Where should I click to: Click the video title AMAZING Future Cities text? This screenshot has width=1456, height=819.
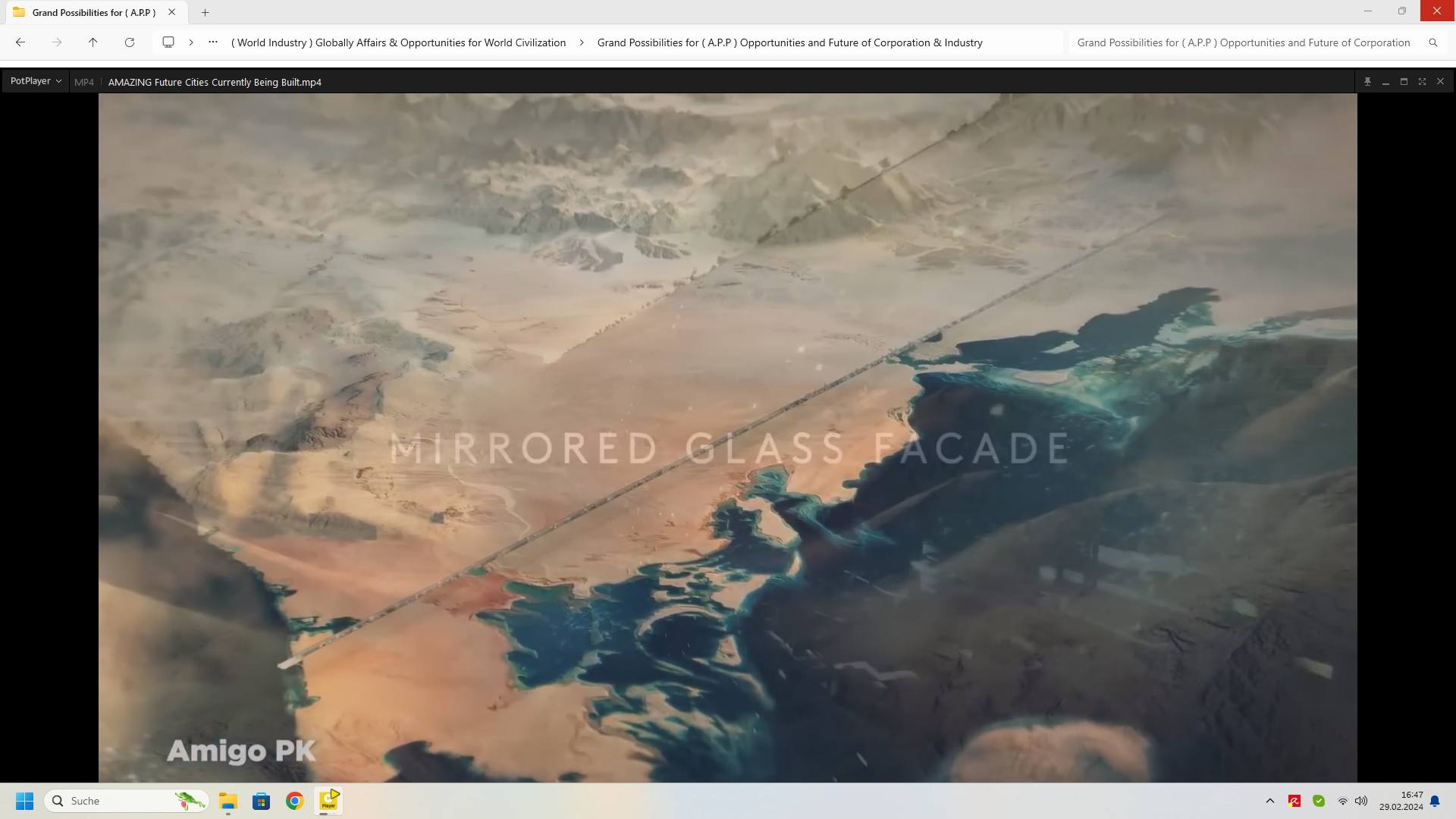pyautogui.click(x=215, y=82)
